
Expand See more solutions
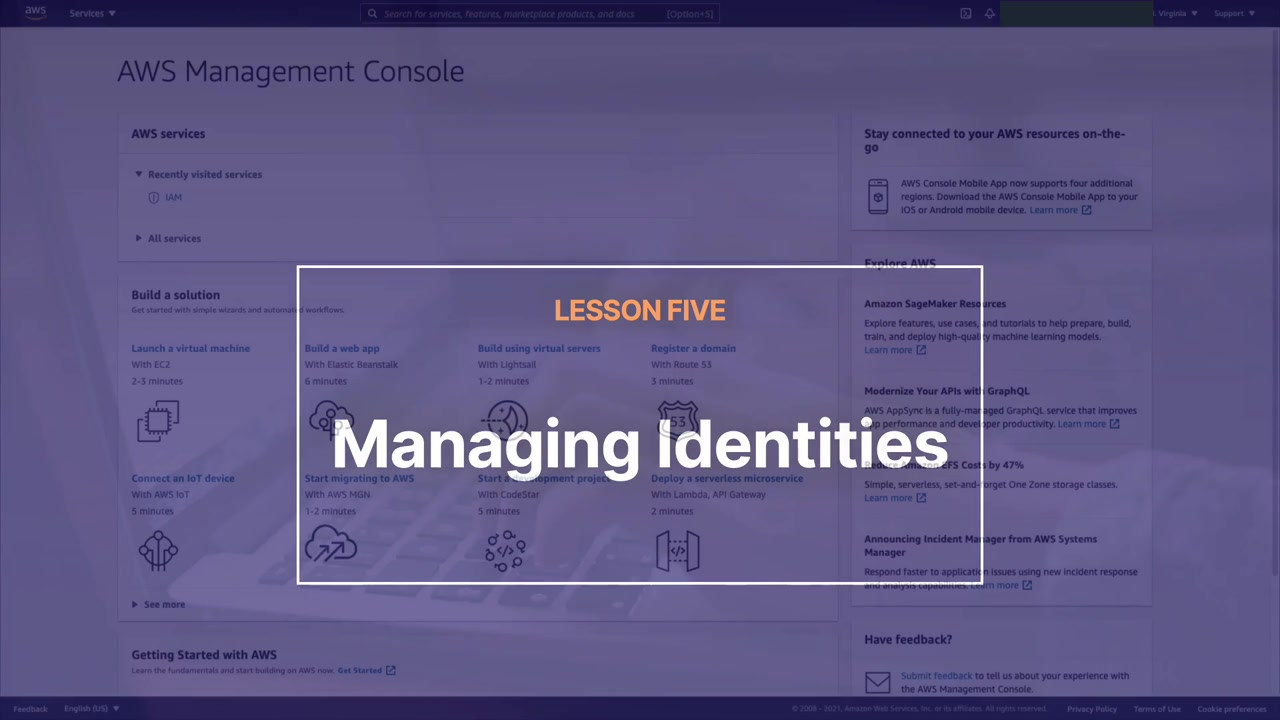[158, 604]
